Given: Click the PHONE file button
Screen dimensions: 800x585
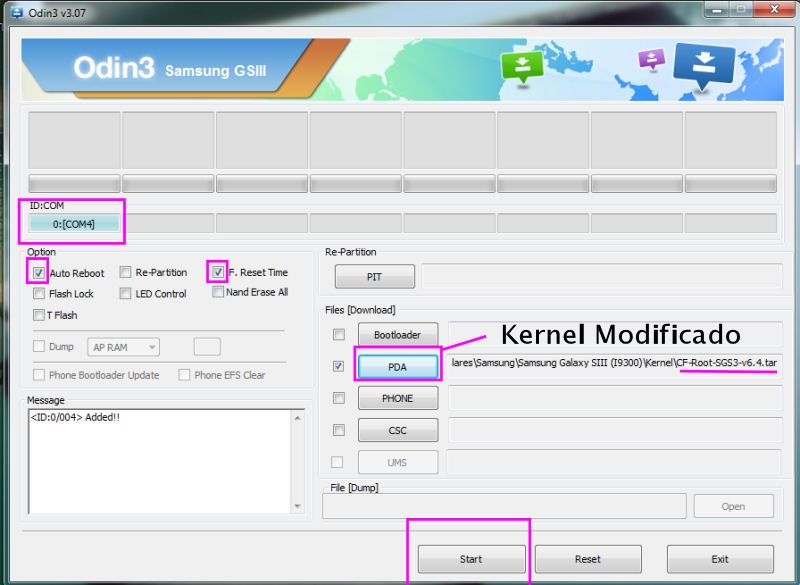Looking at the screenshot, I should tap(397, 398).
